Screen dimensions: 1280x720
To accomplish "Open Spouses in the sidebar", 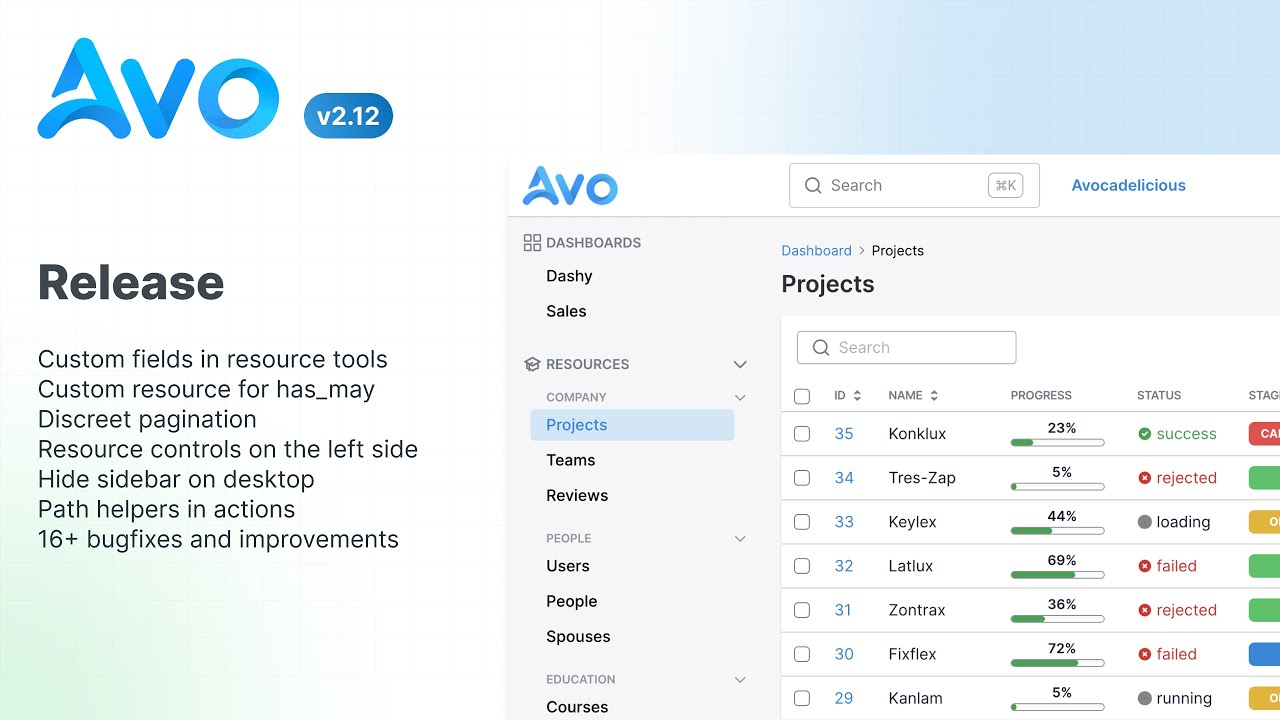I will [x=578, y=636].
